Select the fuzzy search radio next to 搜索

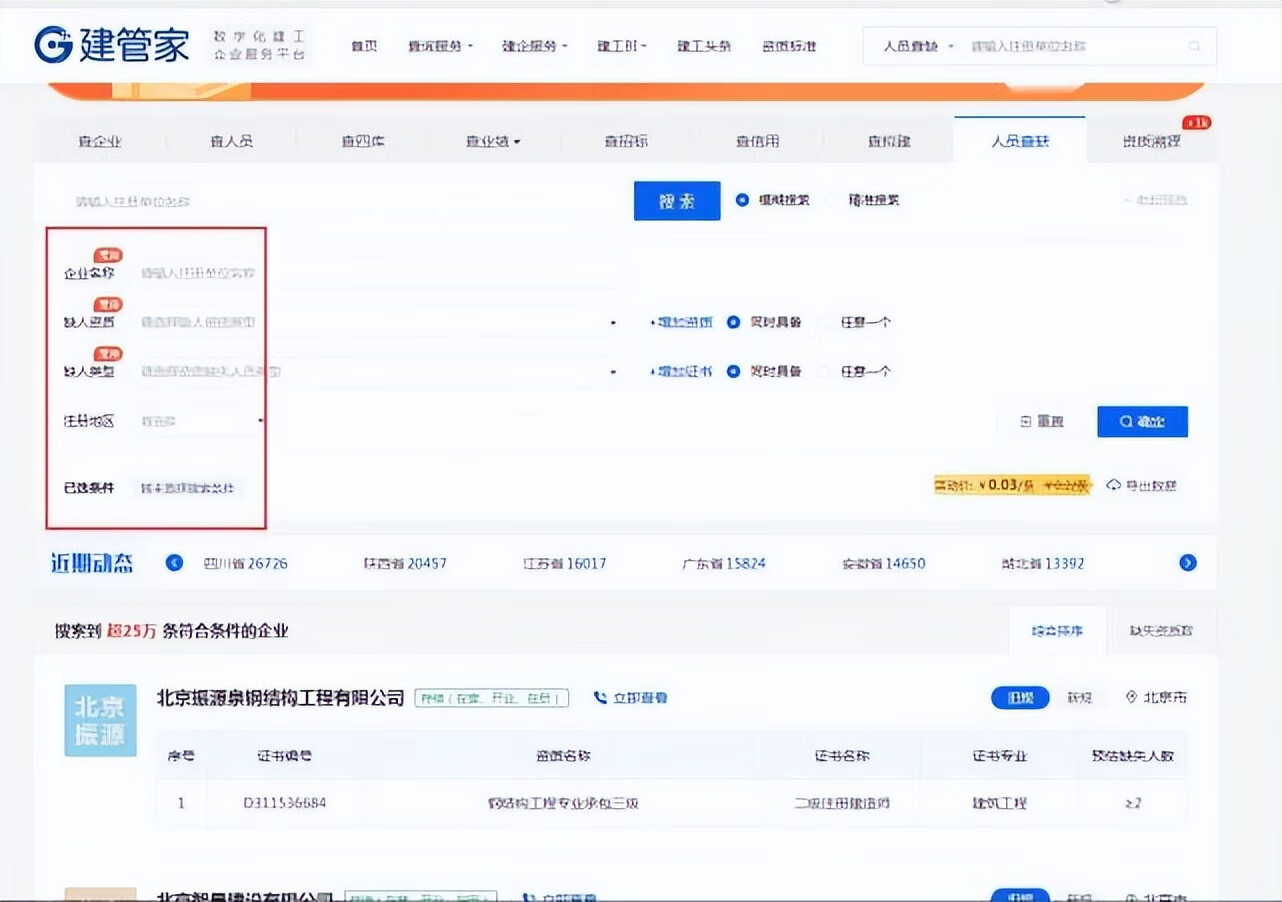point(742,200)
